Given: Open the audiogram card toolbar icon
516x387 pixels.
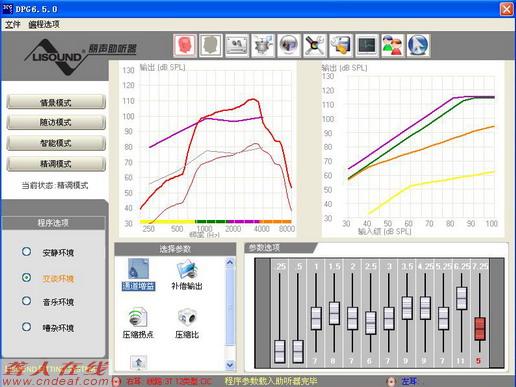Looking at the screenshot, I should (x=237, y=45).
